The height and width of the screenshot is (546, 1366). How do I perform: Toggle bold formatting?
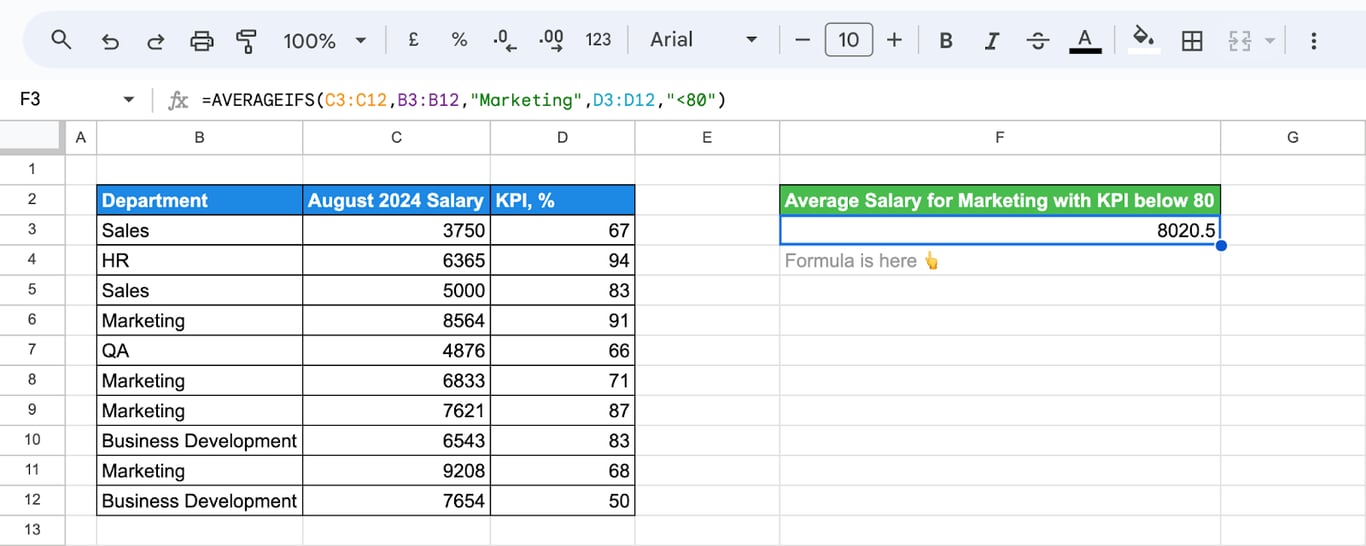(x=946, y=41)
